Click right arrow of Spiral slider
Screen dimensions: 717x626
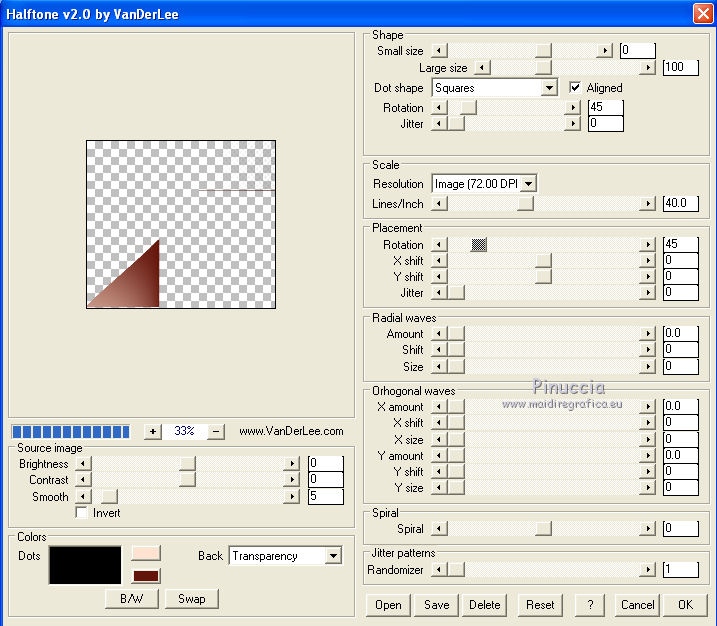click(647, 529)
